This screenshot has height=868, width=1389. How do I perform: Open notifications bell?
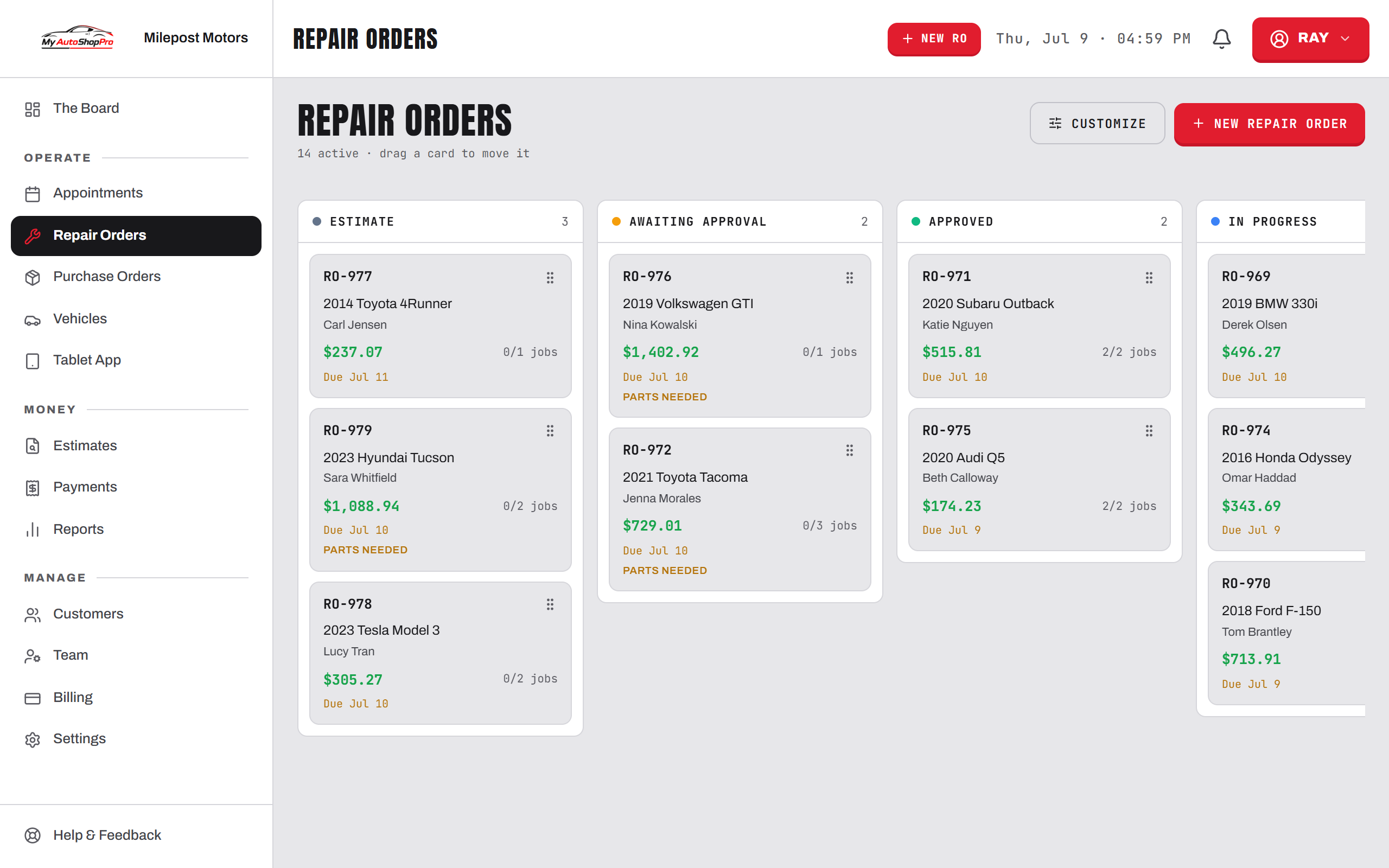click(1221, 39)
